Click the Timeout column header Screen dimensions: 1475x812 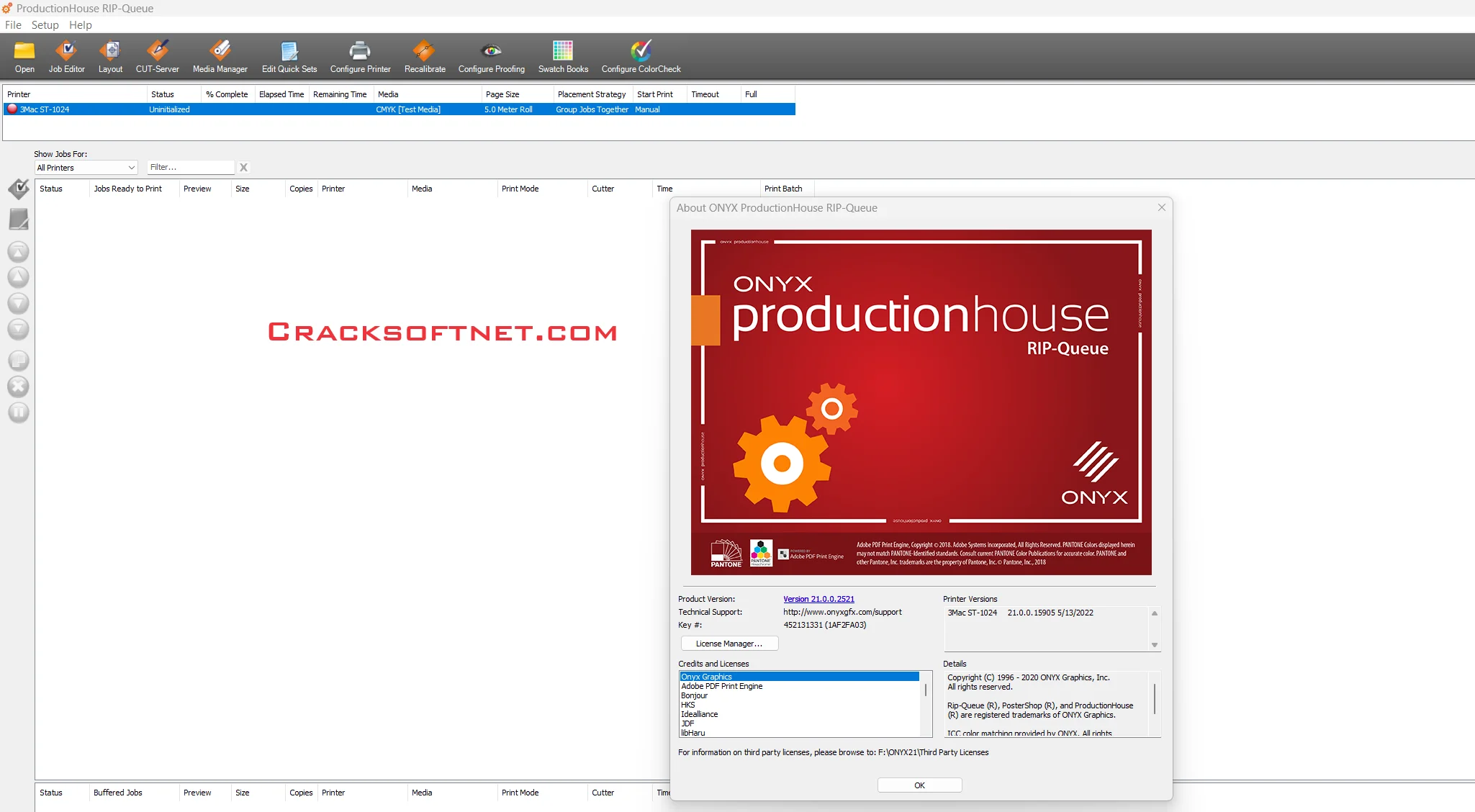coord(713,94)
